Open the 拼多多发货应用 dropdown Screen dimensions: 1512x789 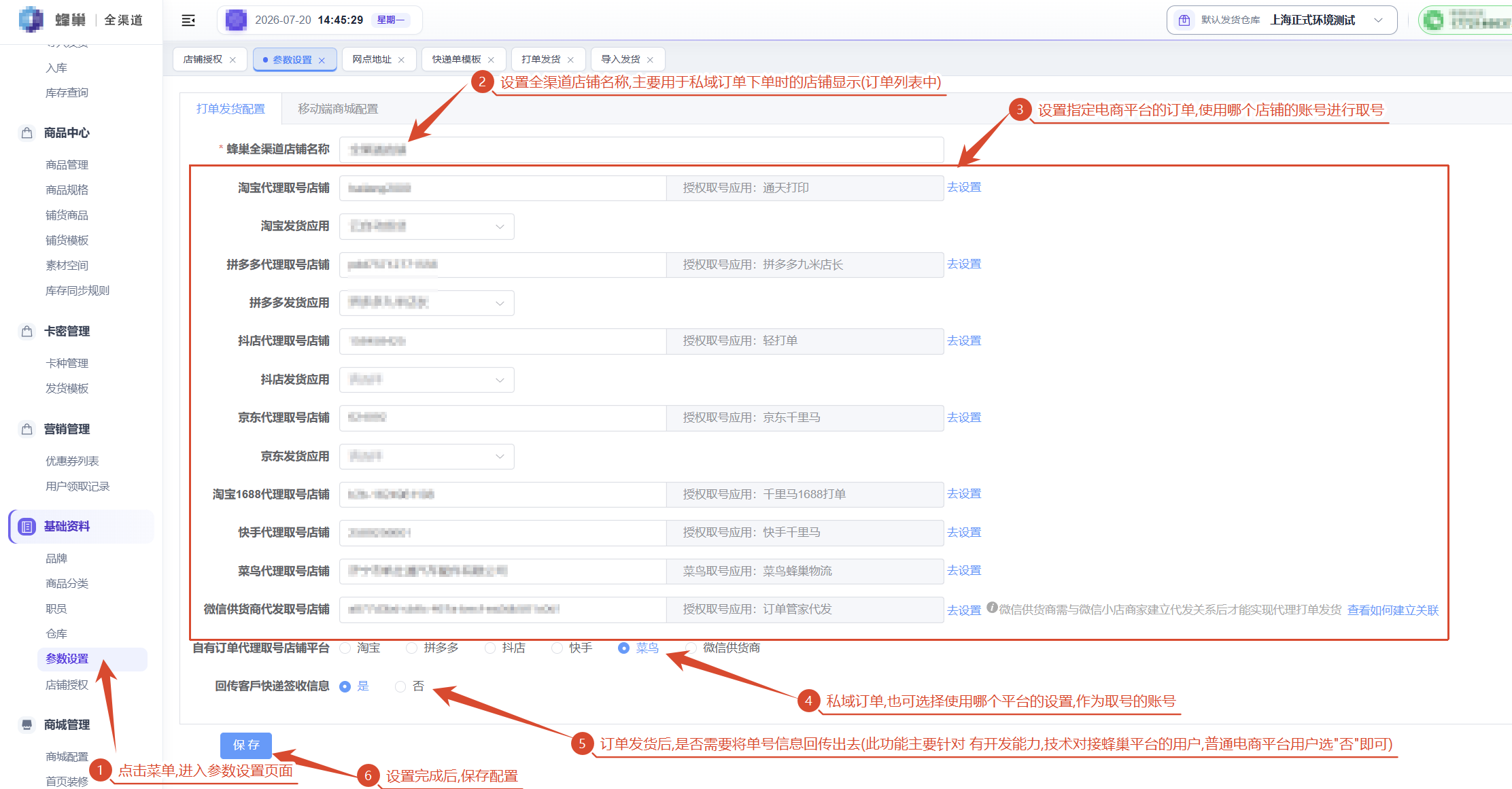point(426,303)
